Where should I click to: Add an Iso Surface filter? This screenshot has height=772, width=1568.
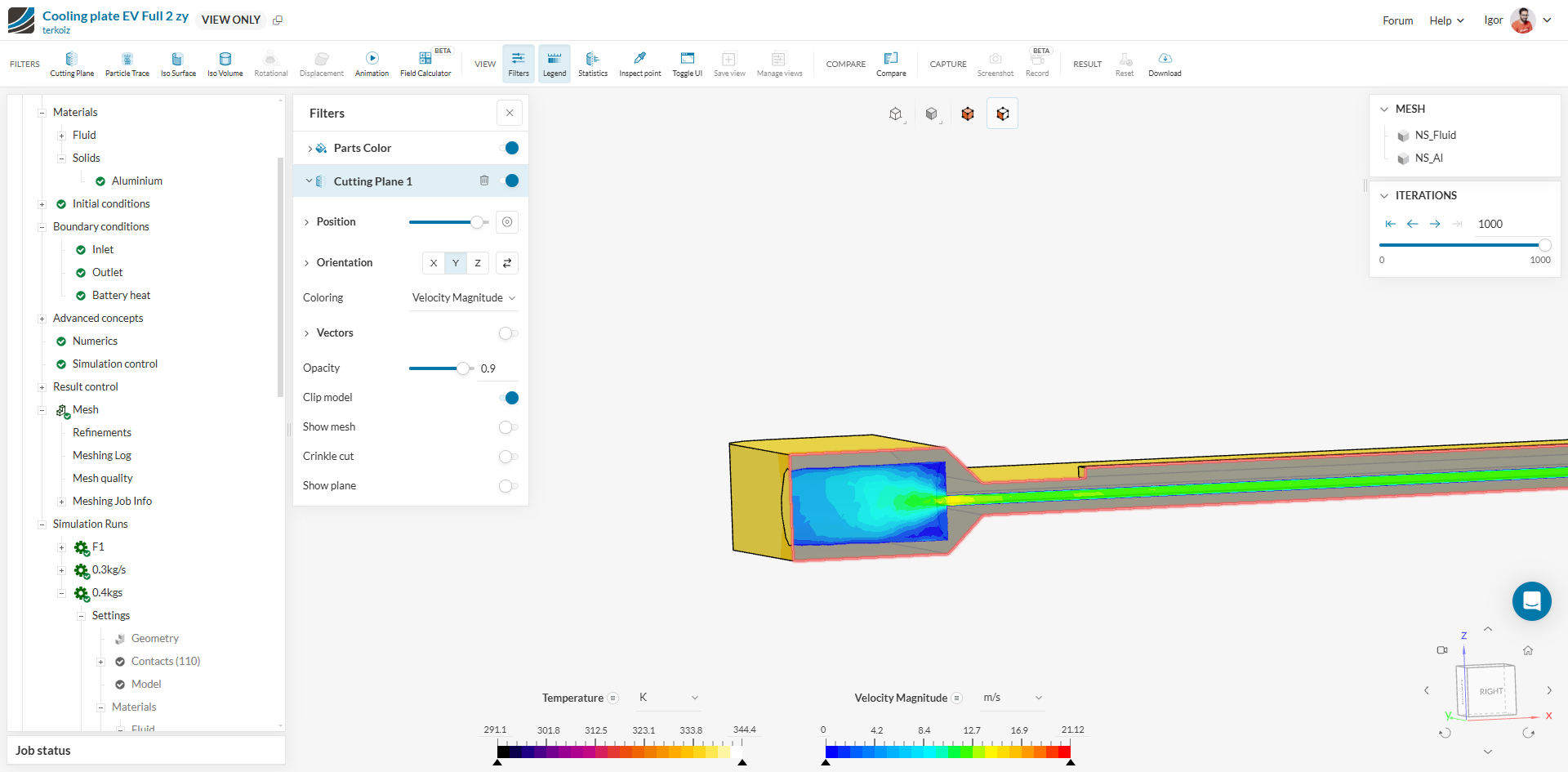tap(177, 64)
